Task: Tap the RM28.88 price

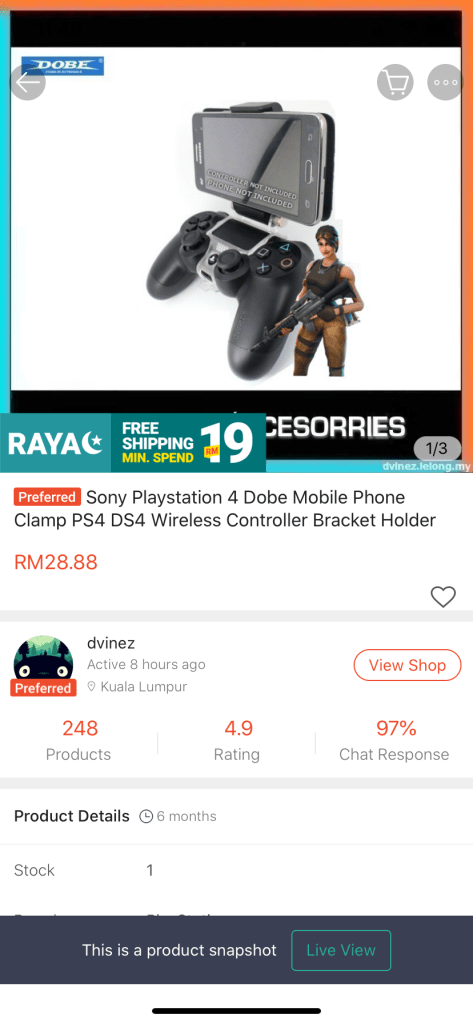Action: 56,562
